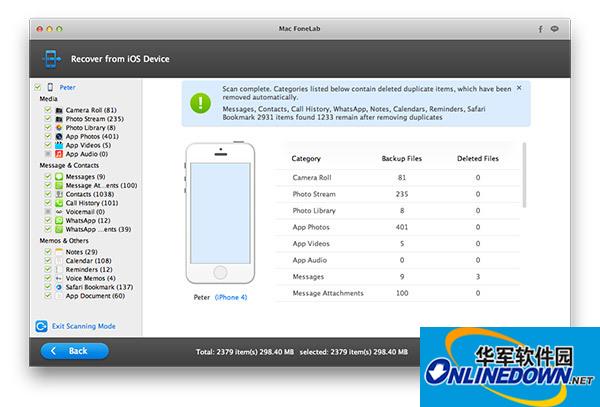Toggle the Messages (9) checkbox

pyautogui.click(x=48, y=176)
